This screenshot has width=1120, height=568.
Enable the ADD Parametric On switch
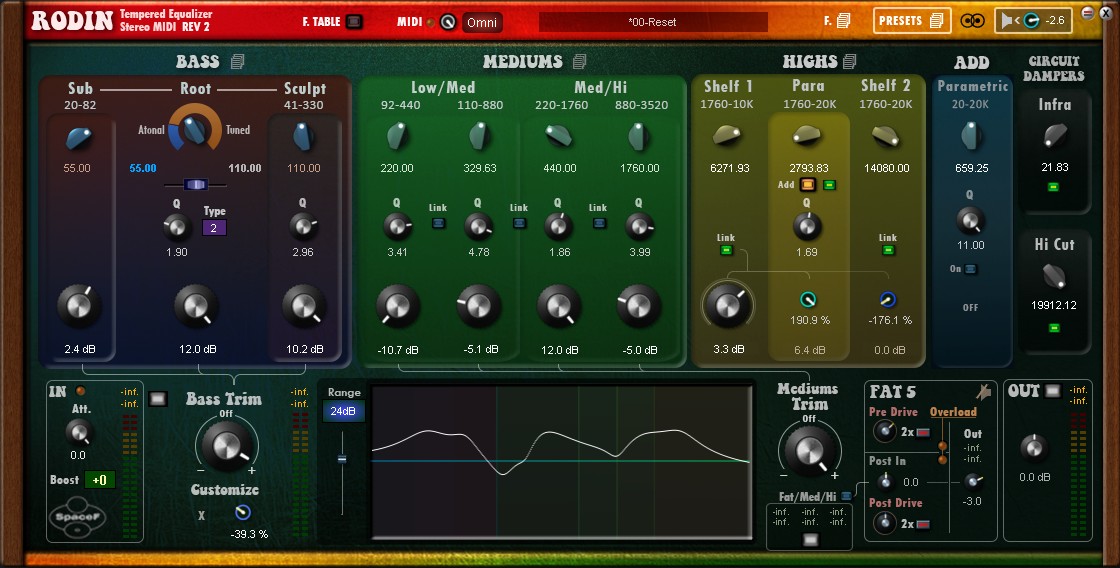pyautogui.click(x=971, y=269)
